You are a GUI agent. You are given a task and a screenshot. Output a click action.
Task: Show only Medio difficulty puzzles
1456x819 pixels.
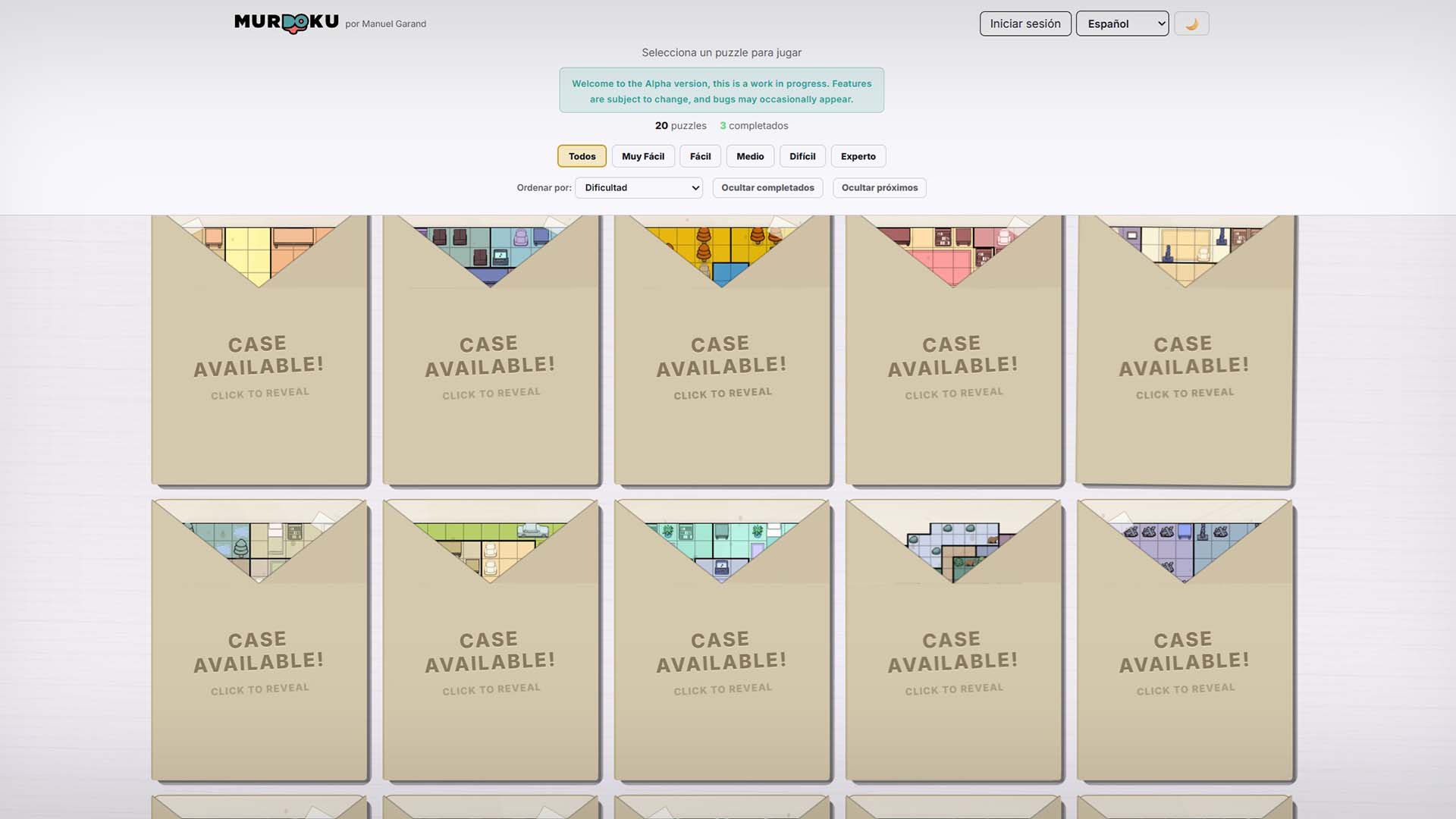tap(750, 156)
